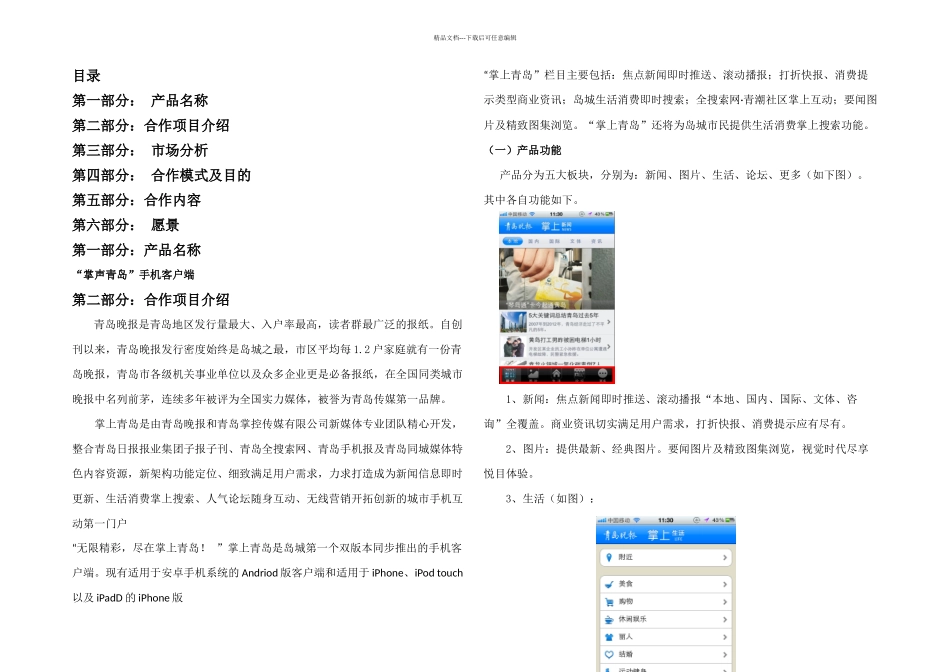The width and height of the screenshot is (950, 672).
Task: Click the two-men thumbnail in the news list
Action: 514,347
